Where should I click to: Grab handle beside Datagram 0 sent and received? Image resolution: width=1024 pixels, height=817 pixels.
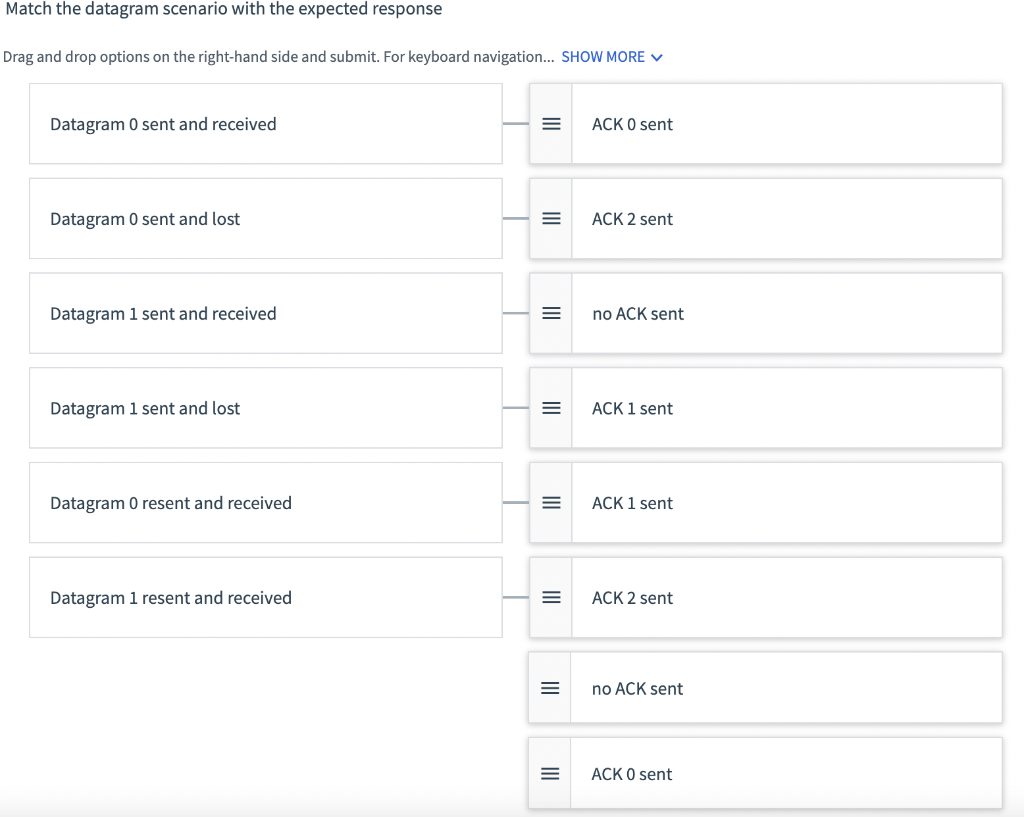[x=550, y=124]
